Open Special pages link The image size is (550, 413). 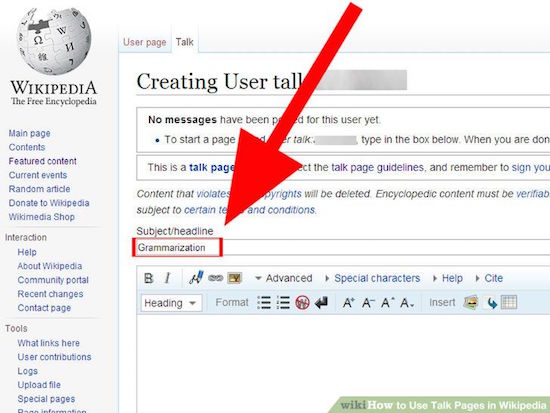46,399
